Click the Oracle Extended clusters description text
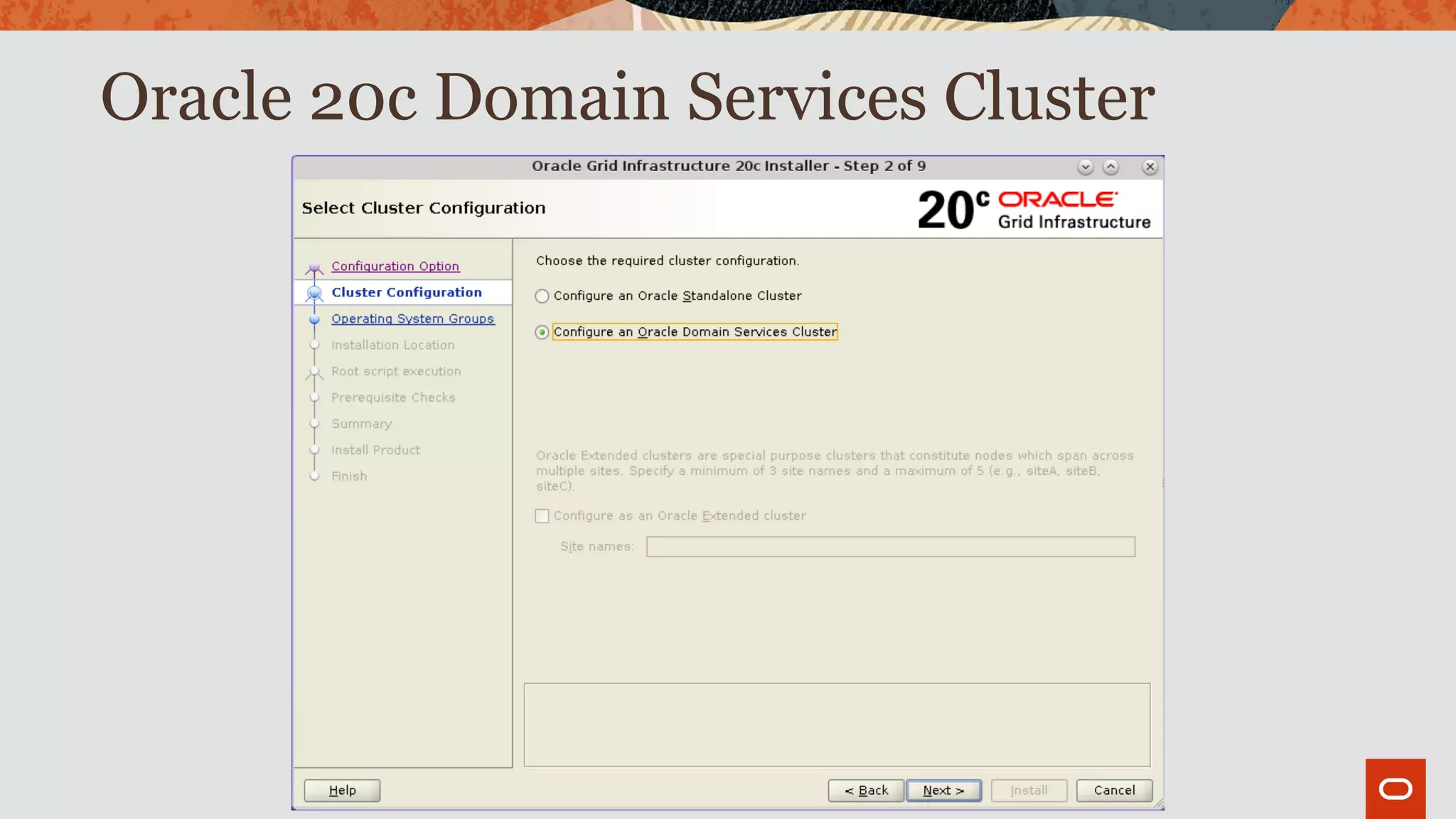The width and height of the screenshot is (1456, 819). (x=835, y=471)
